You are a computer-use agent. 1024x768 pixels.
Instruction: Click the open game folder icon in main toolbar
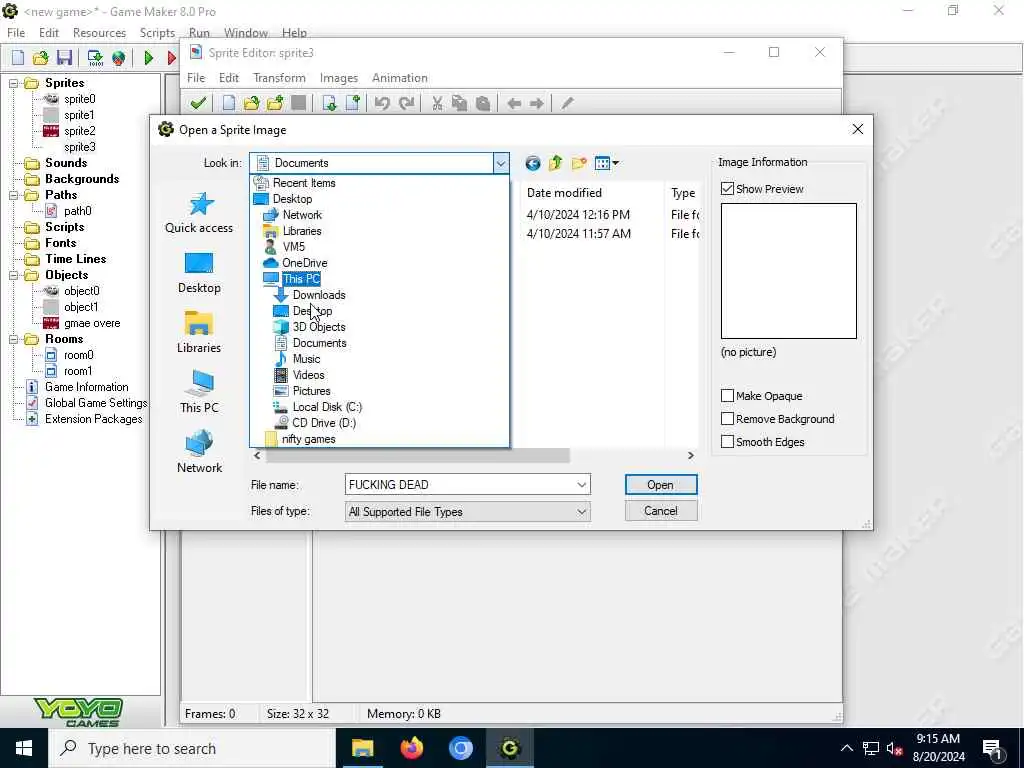(x=40, y=58)
